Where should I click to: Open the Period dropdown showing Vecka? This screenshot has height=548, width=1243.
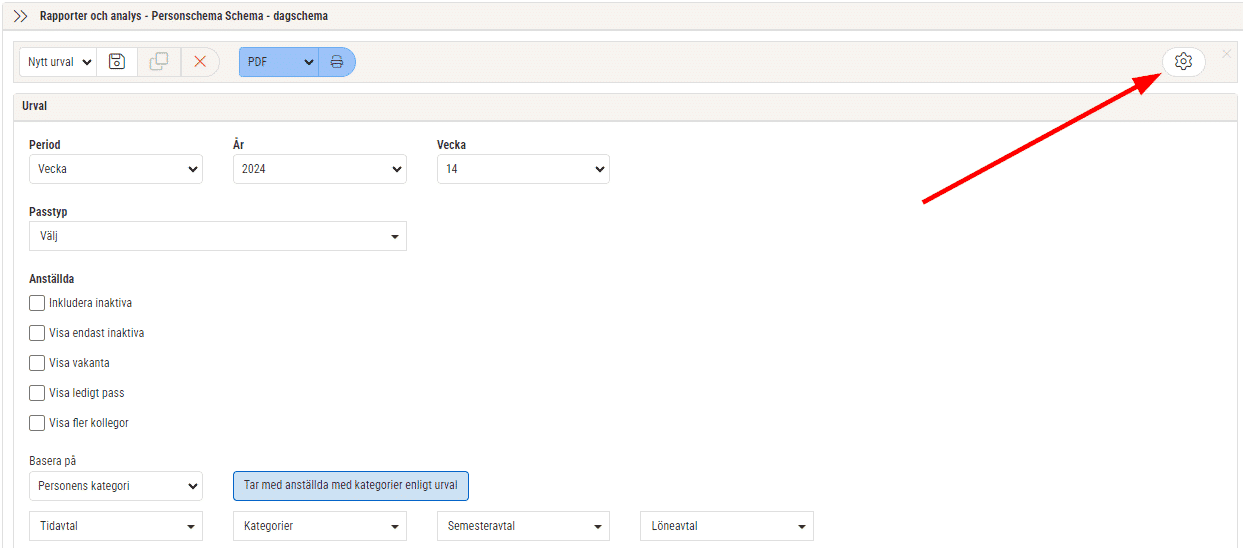pyautogui.click(x=116, y=169)
